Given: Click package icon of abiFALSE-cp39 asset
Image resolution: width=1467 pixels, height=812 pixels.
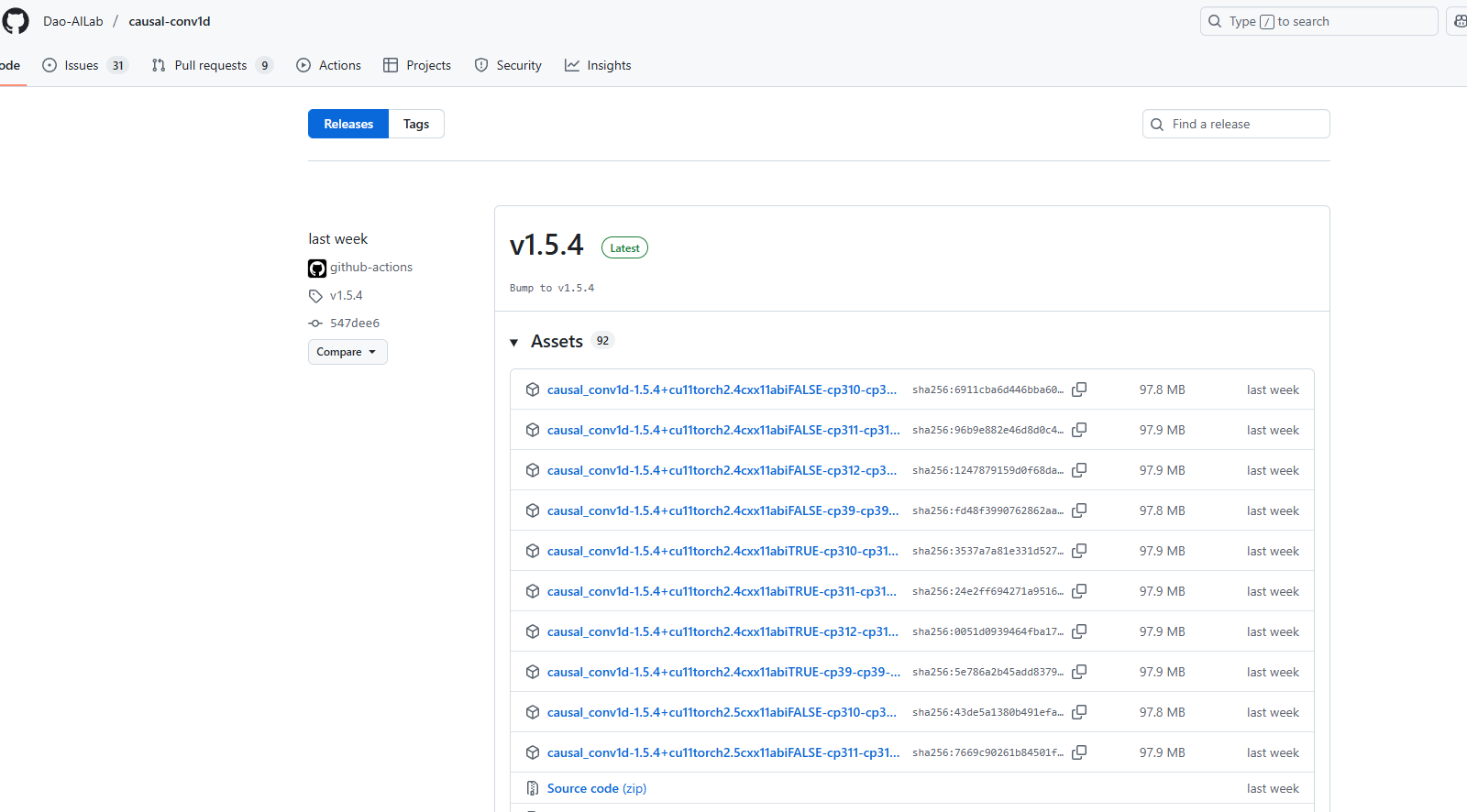Looking at the screenshot, I should 533,510.
